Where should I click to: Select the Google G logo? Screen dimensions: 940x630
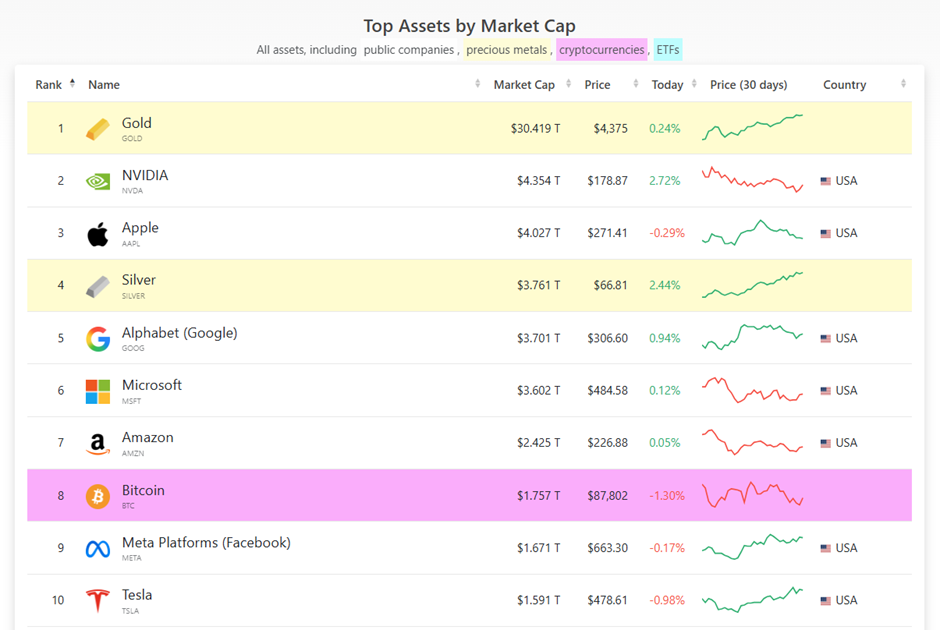(x=96, y=338)
